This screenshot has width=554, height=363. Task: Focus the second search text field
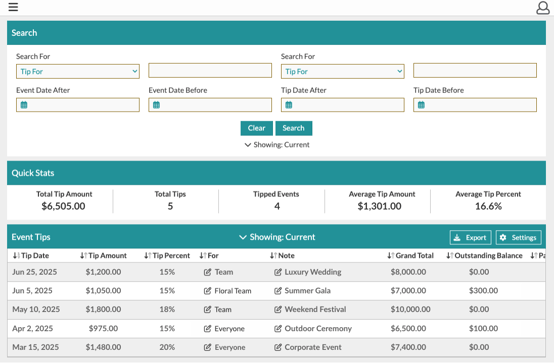coord(475,71)
